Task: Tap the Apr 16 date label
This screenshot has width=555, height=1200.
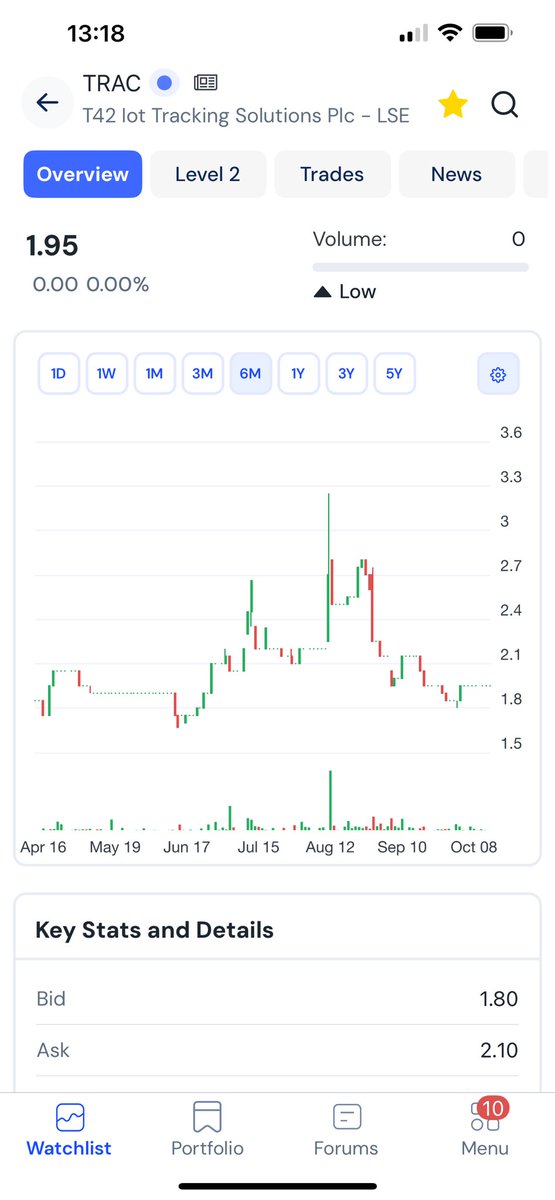Action: click(43, 847)
